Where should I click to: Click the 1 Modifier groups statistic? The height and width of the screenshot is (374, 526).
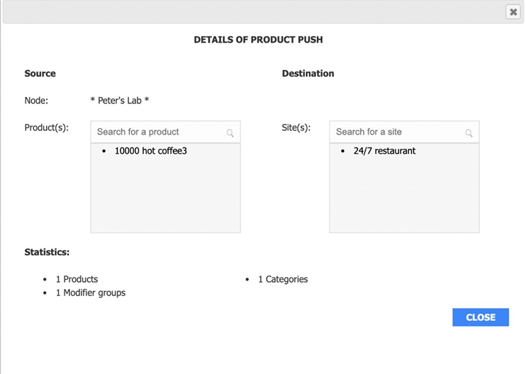(91, 293)
